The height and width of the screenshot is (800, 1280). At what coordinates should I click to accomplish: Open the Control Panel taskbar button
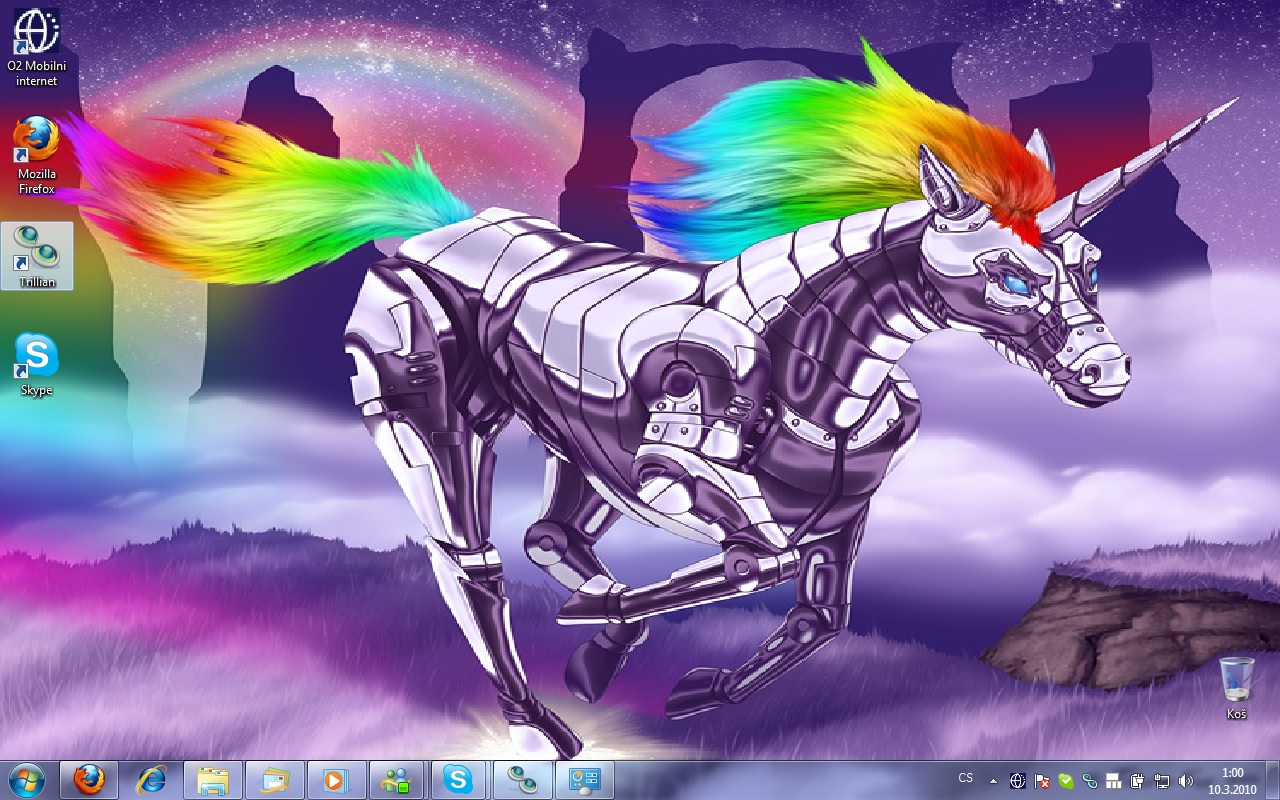coord(583,779)
